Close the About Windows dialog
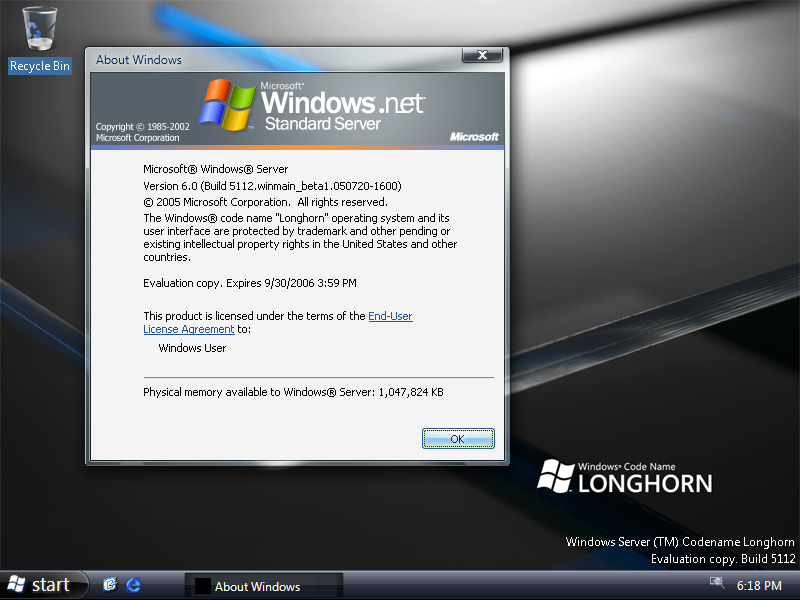The width and height of the screenshot is (800, 600). tap(482, 55)
